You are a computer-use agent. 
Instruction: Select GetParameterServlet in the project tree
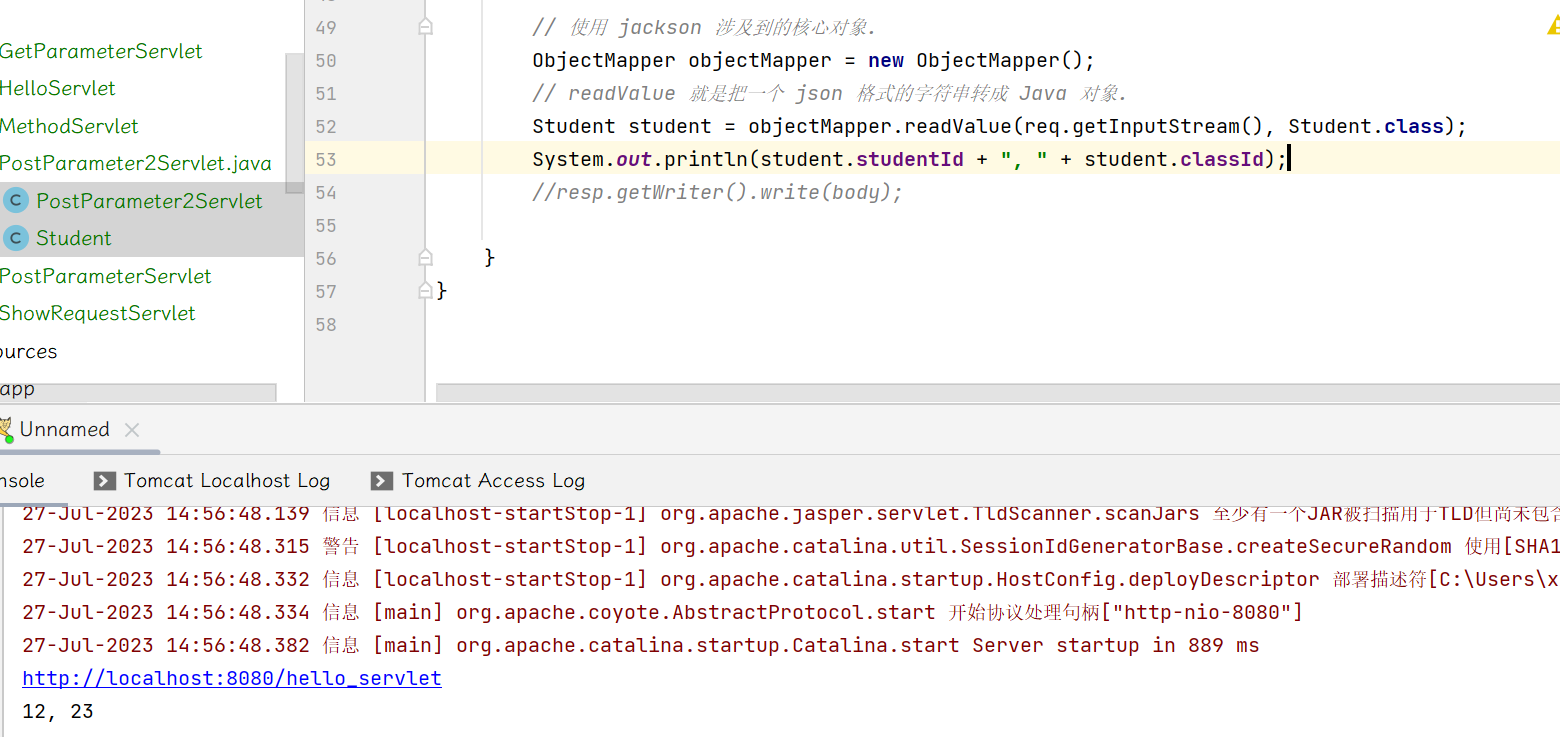coord(101,51)
